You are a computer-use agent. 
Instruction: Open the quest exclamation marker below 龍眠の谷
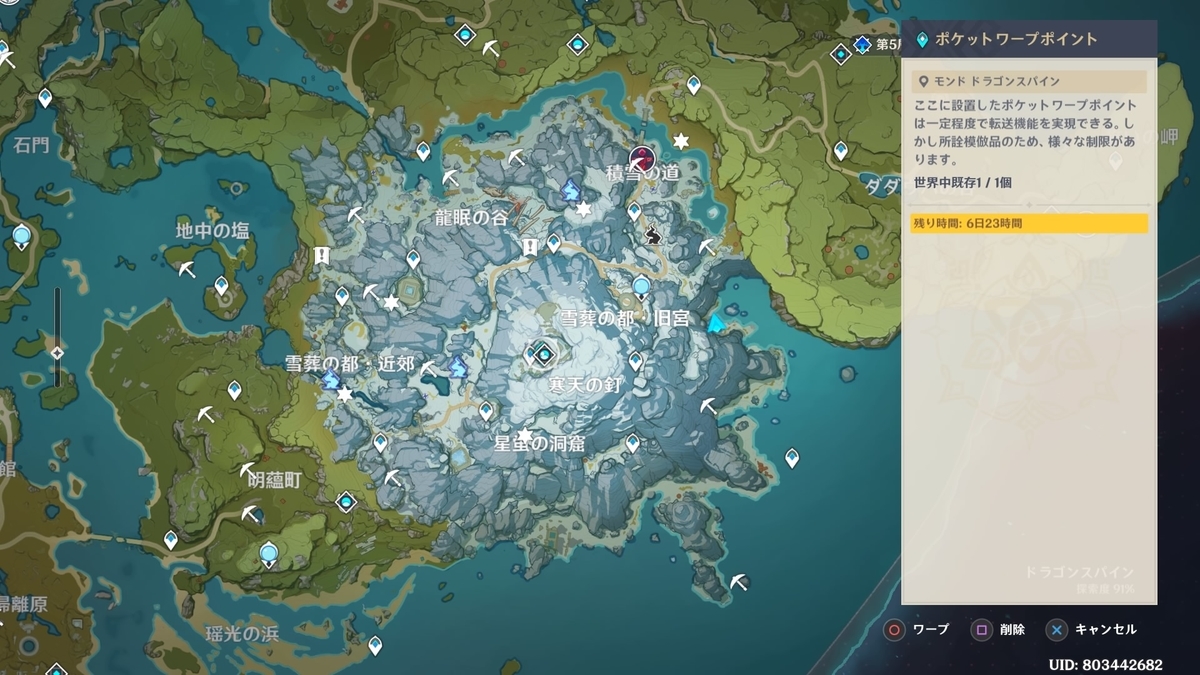coord(530,246)
